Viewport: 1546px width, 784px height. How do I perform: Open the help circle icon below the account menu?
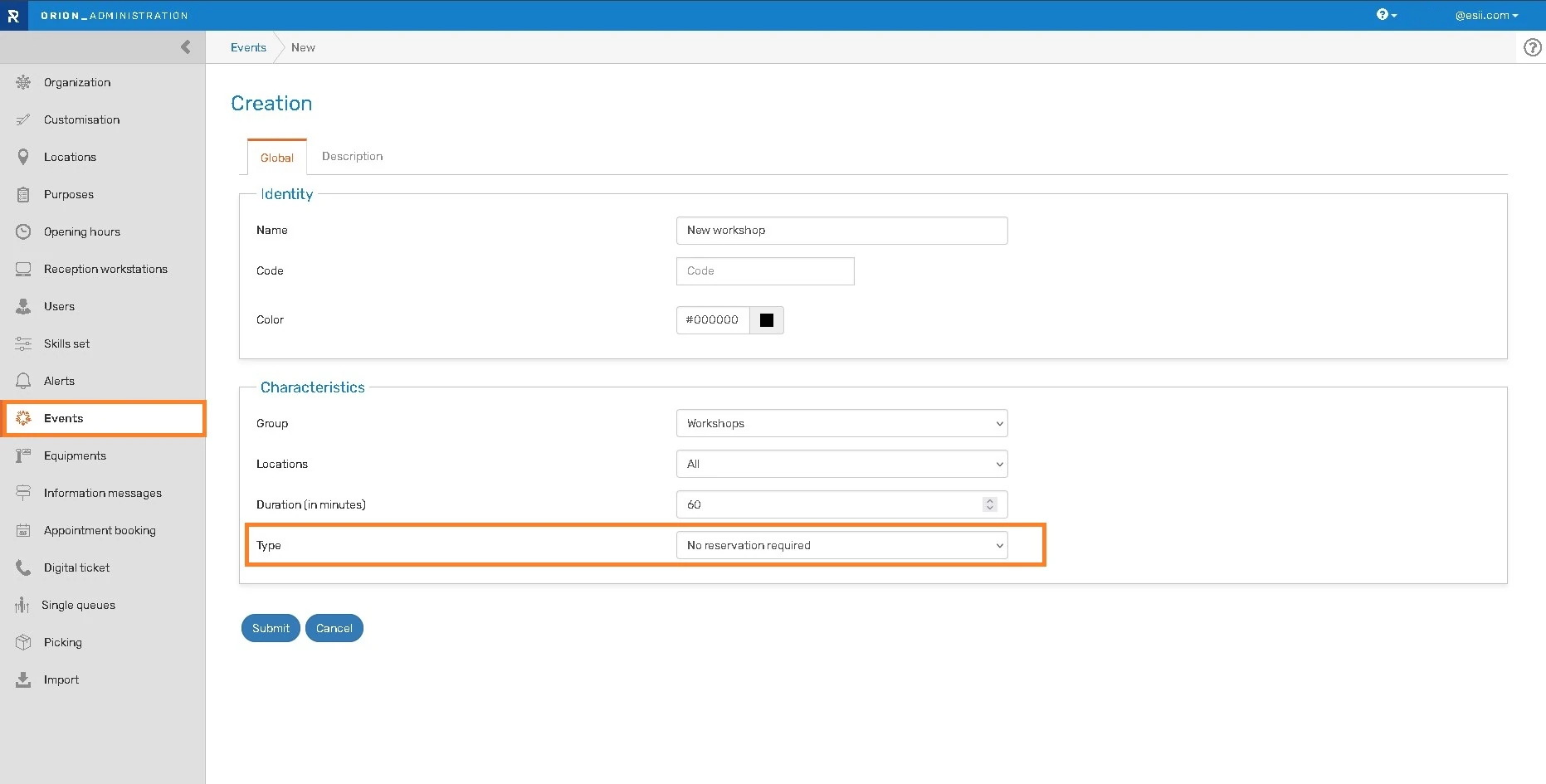pos(1532,48)
